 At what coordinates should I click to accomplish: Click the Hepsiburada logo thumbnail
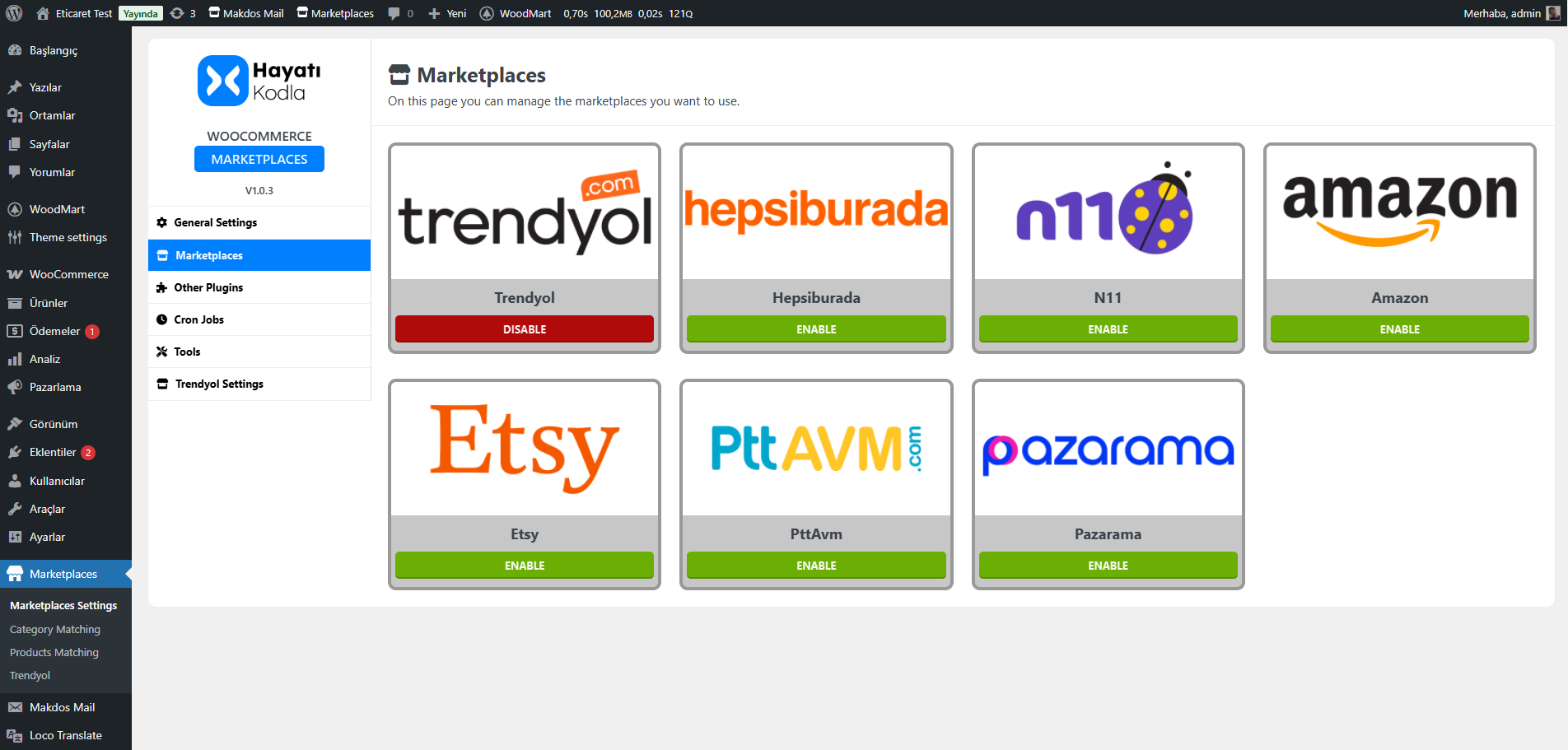coord(816,212)
